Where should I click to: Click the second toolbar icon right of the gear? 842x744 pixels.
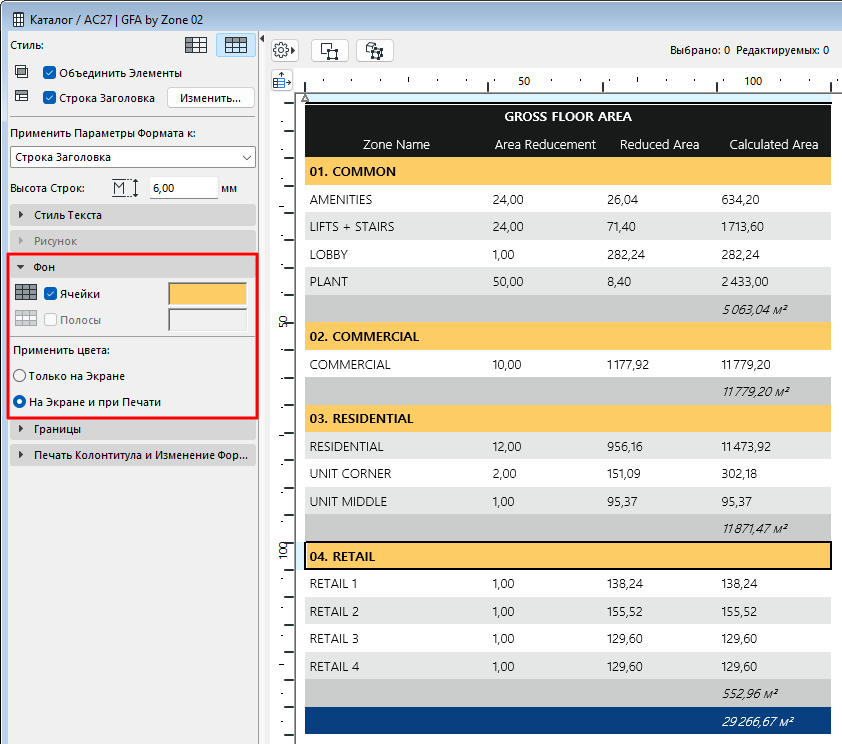[x=375, y=50]
